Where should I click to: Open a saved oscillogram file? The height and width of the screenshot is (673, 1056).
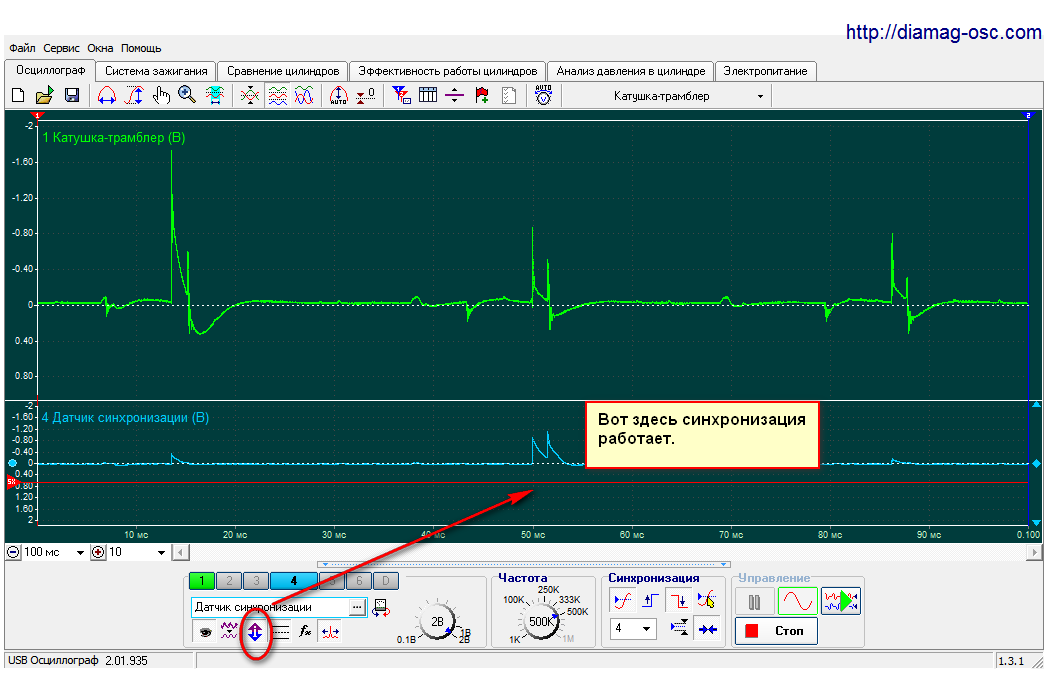click(x=44, y=96)
